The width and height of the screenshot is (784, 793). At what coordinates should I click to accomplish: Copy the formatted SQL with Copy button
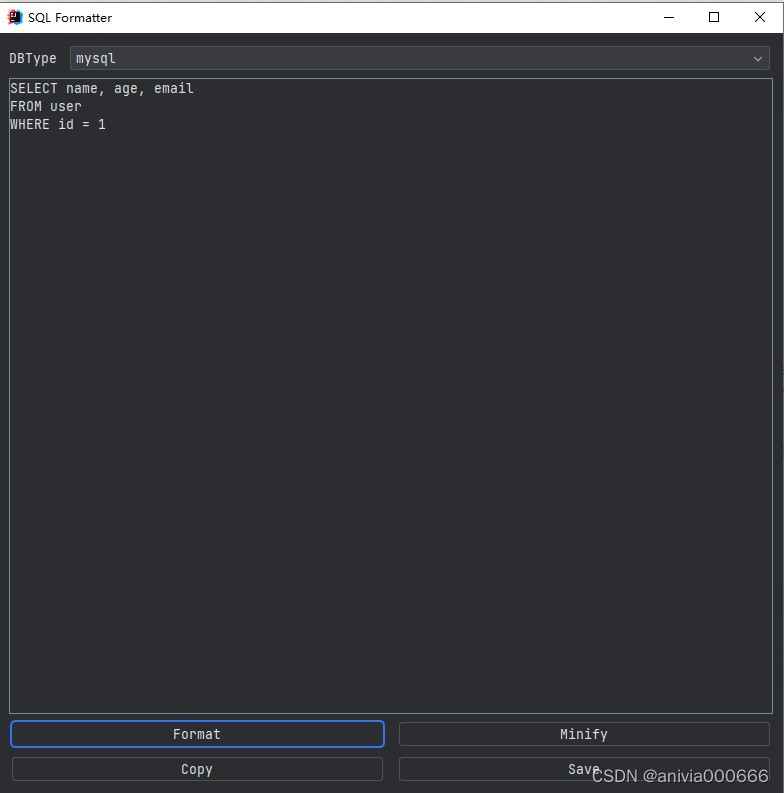(x=197, y=769)
